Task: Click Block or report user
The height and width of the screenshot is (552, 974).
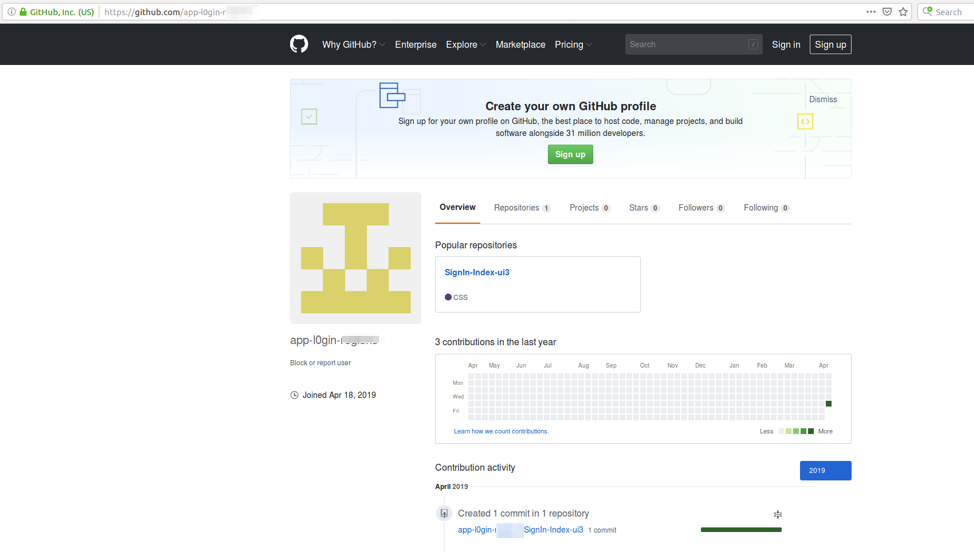Action: [x=321, y=363]
